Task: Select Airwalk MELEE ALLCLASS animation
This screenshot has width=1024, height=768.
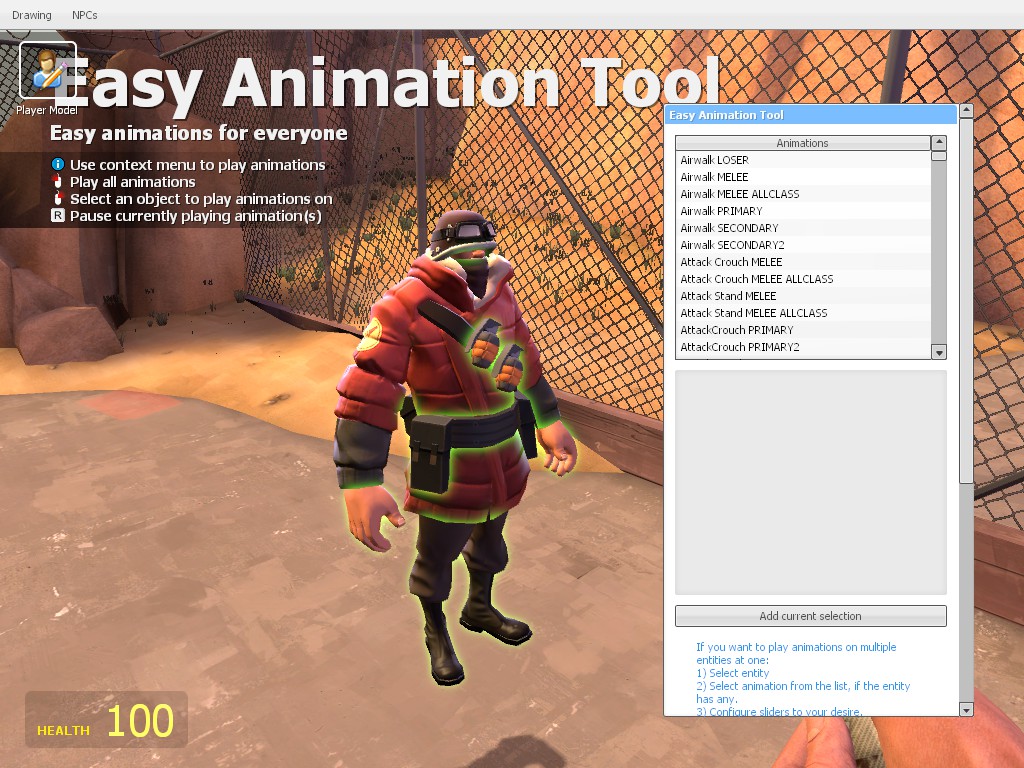Action: tap(803, 194)
